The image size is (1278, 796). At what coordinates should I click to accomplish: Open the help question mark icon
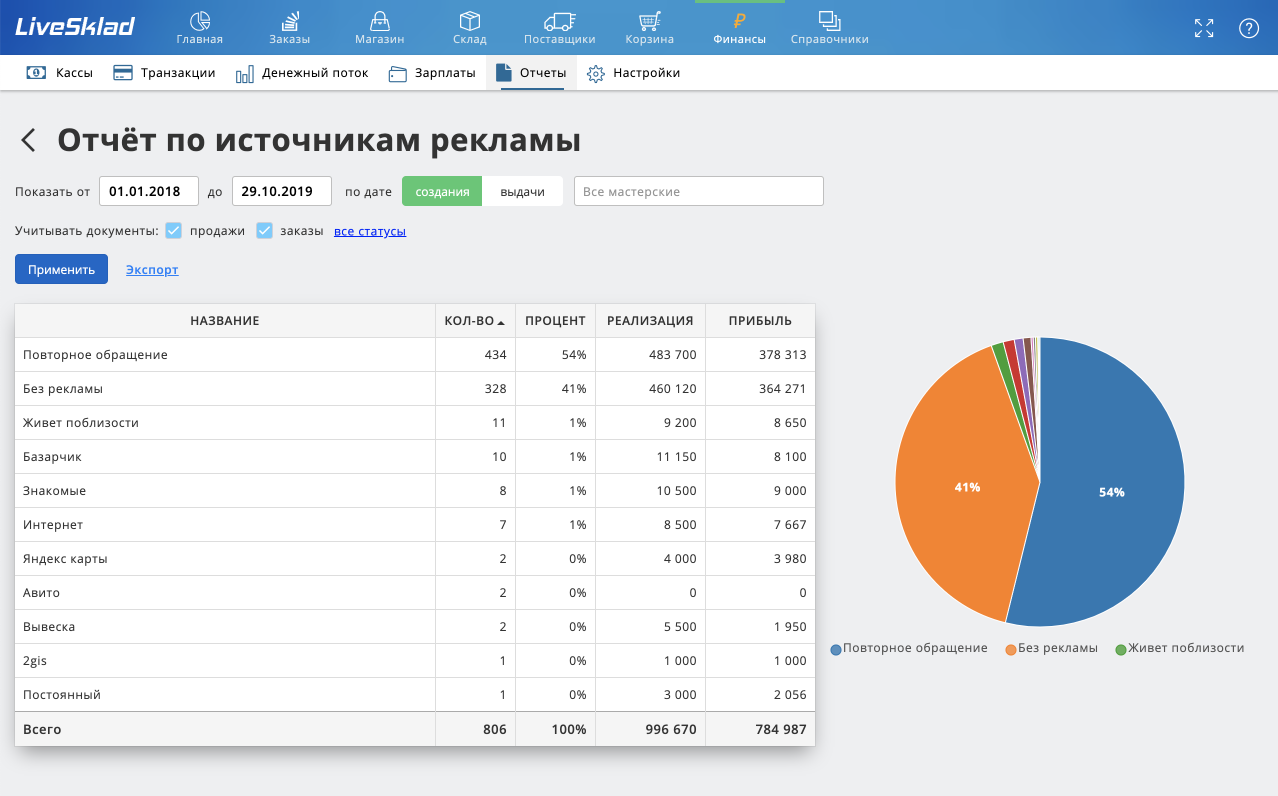tap(1248, 28)
